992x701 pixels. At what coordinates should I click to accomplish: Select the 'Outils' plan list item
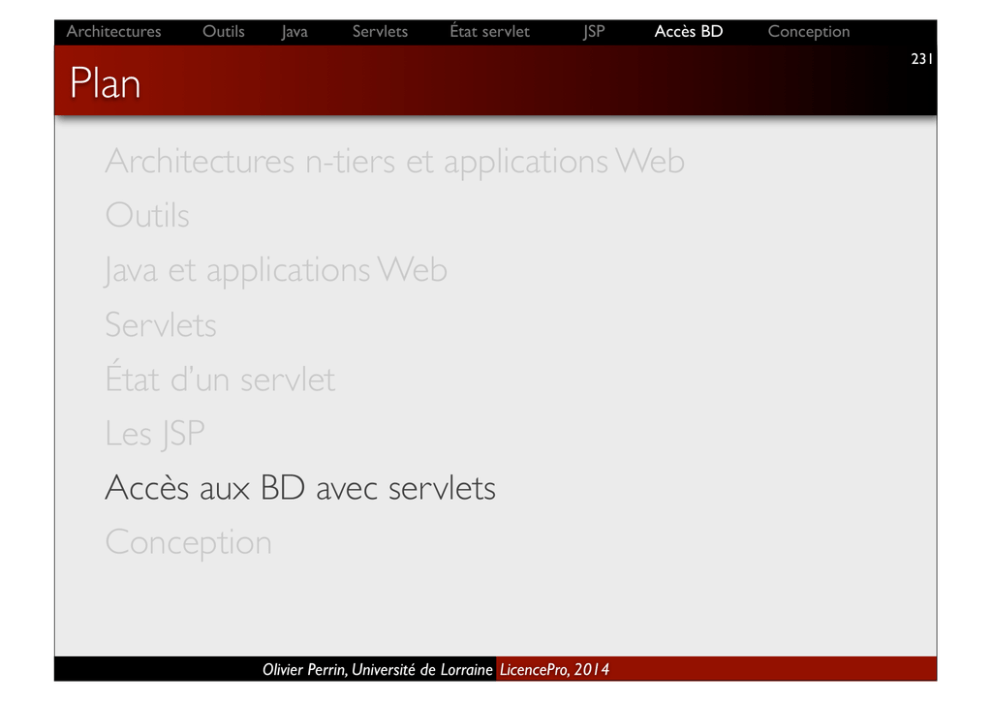coord(147,215)
